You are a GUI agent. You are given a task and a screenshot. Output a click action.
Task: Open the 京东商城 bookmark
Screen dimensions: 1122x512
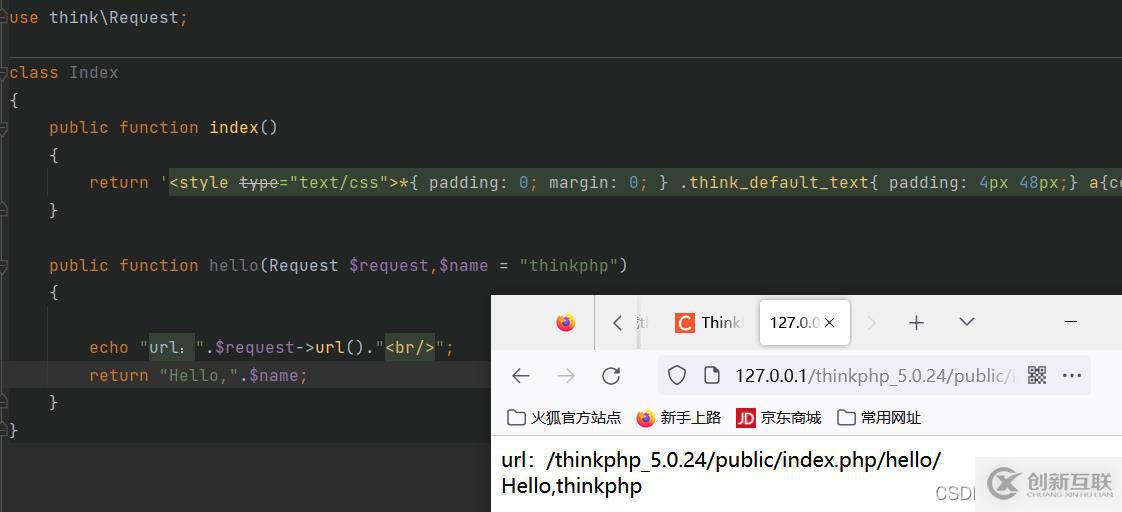(x=779, y=418)
